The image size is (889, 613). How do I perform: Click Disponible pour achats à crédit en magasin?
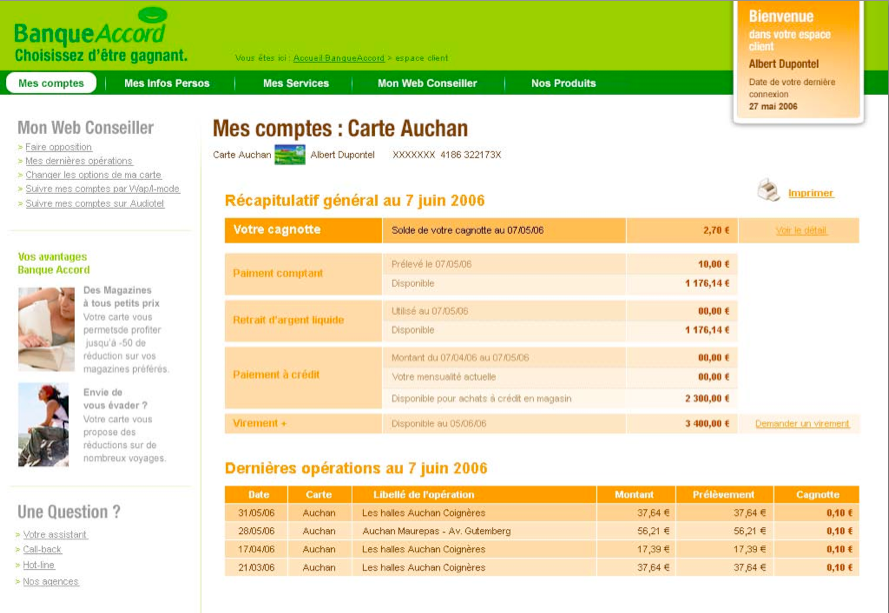coord(481,399)
